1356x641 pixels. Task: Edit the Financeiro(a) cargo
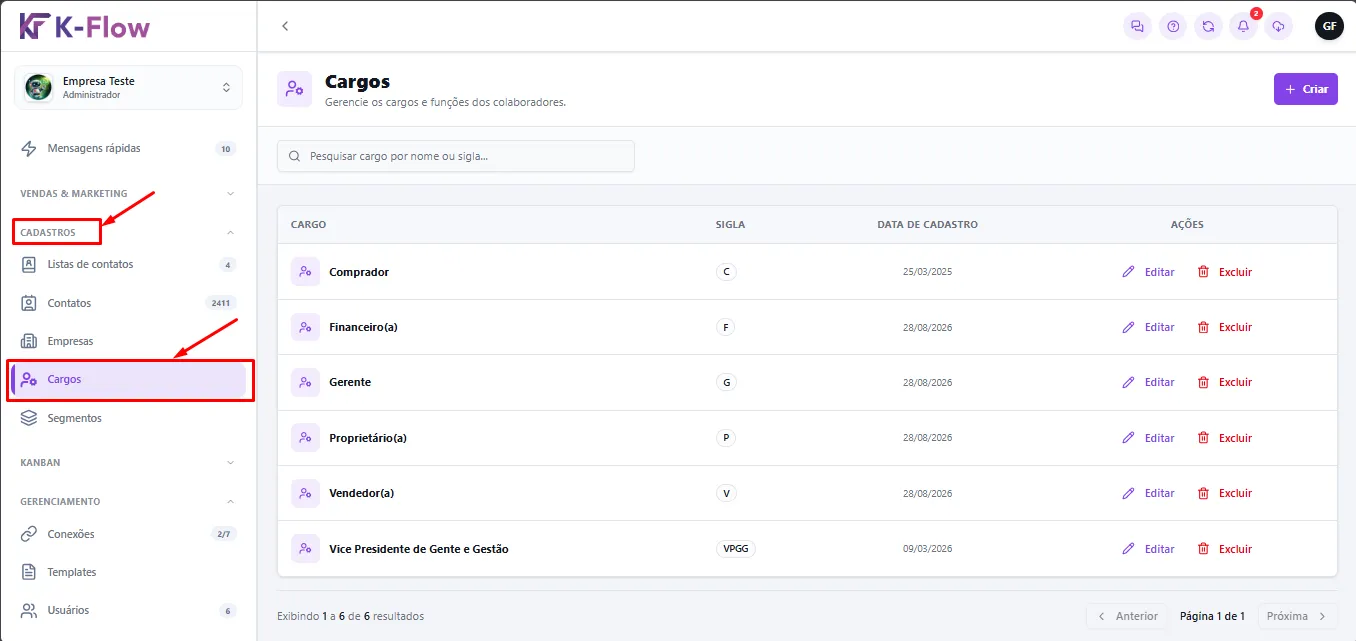click(x=1148, y=327)
